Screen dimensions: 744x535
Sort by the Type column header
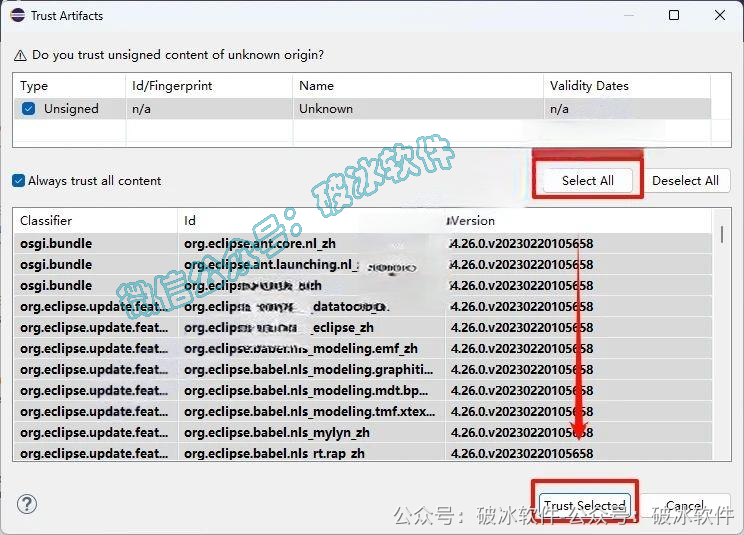69,86
